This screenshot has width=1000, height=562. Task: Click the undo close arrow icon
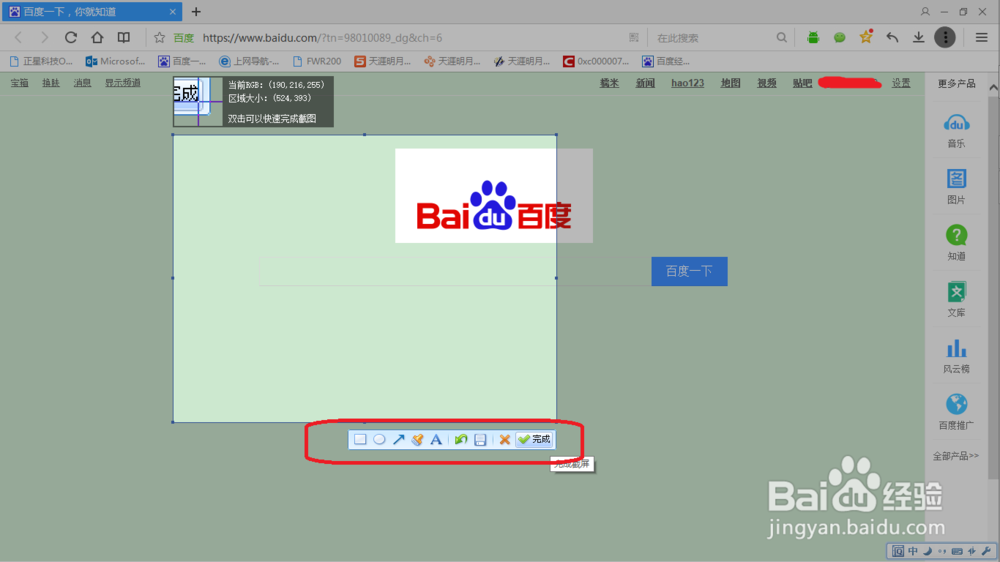pos(892,38)
